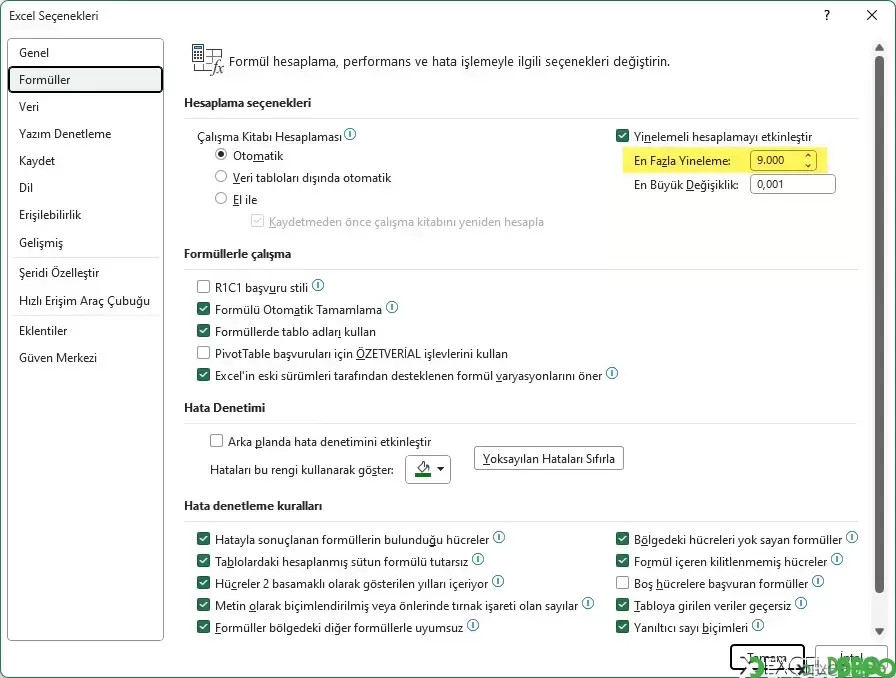The height and width of the screenshot is (678, 896).
Task: Click info icon for Hatayla sonuçlanan formüllerin hücreler
Action: click(499, 537)
